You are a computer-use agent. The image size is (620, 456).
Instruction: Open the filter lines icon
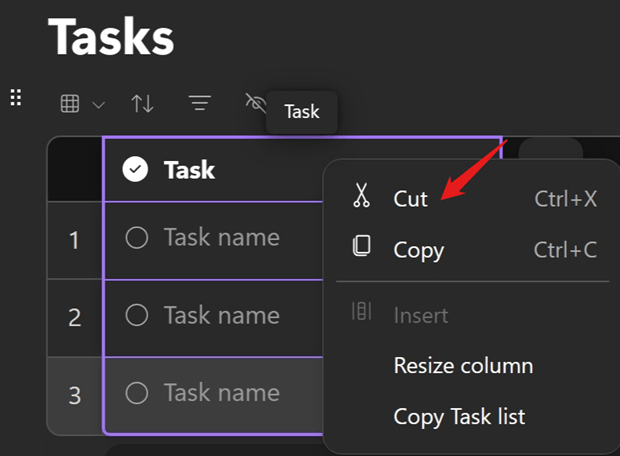pos(200,103)
